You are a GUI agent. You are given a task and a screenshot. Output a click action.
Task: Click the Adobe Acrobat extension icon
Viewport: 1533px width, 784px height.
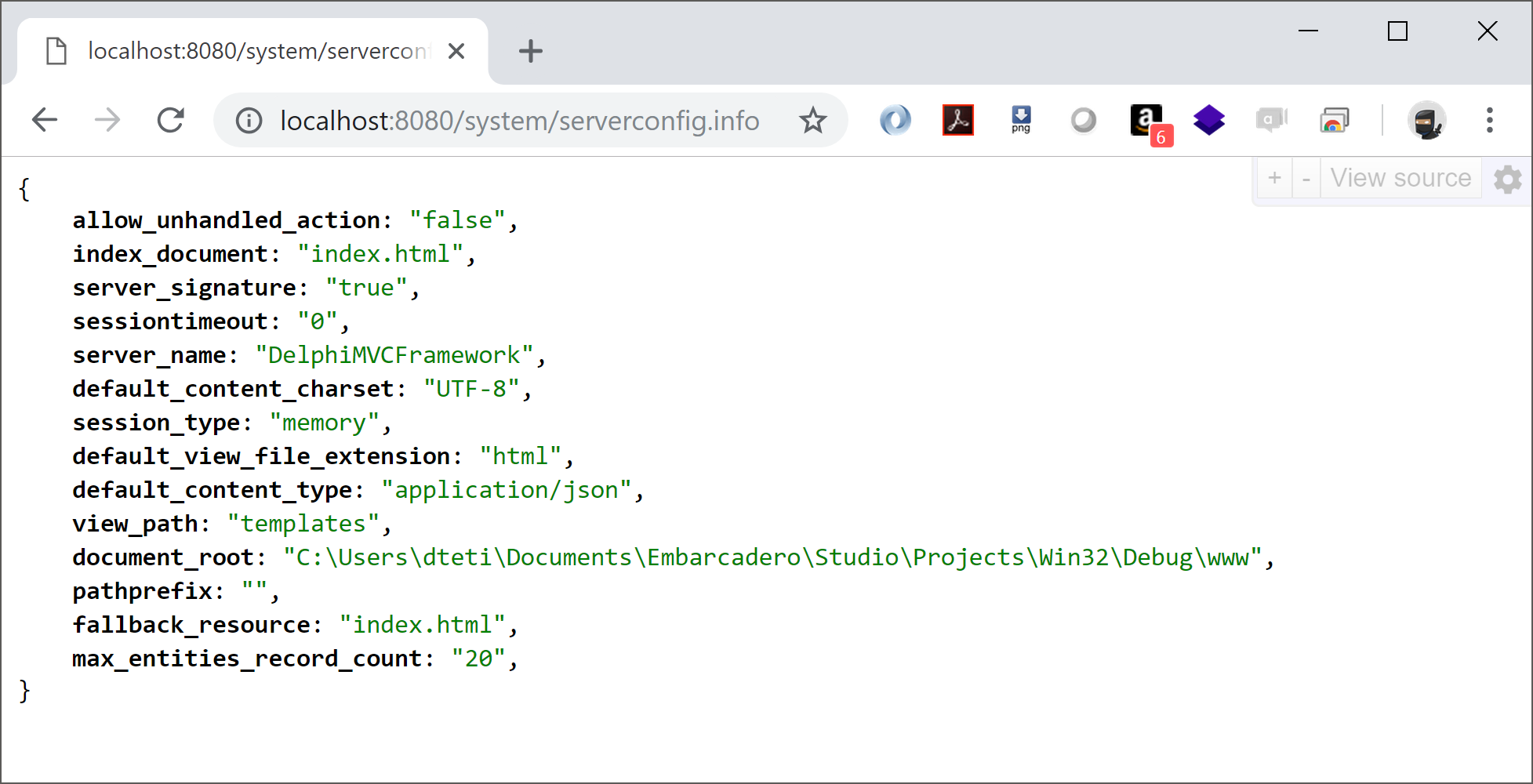(x=957, y=120)
